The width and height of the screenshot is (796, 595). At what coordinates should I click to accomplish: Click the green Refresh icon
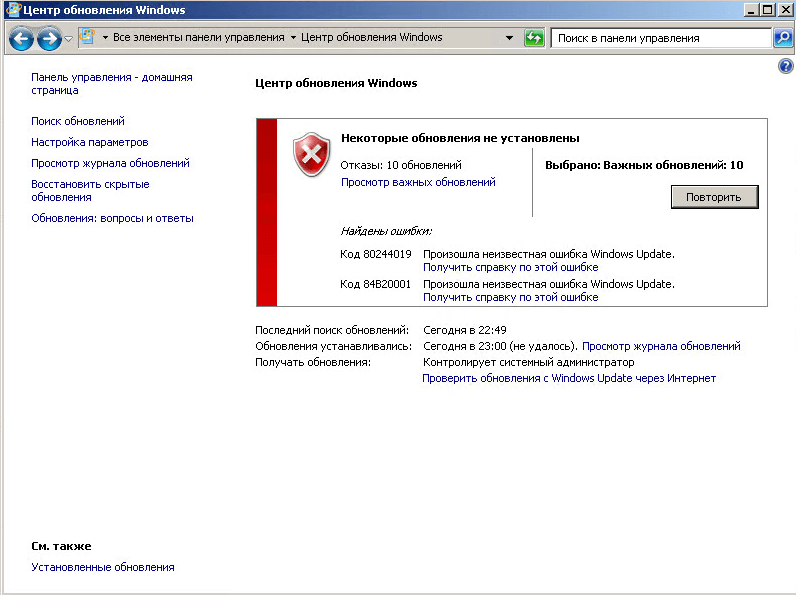tap(534, 38)
